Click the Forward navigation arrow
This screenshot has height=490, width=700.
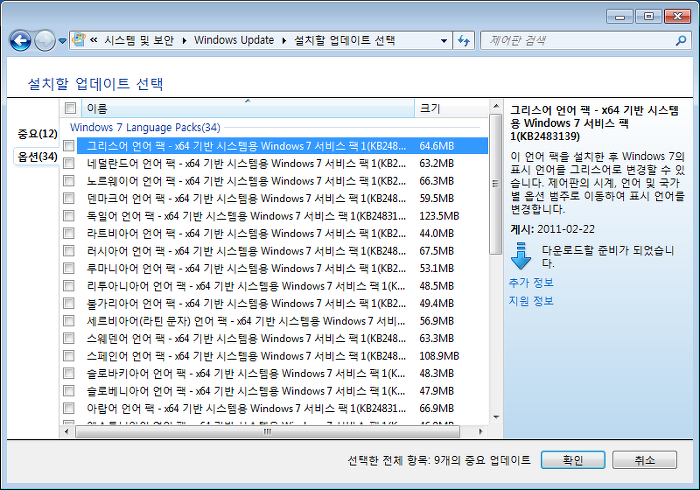pyautogui.click(x=45, y=41)
